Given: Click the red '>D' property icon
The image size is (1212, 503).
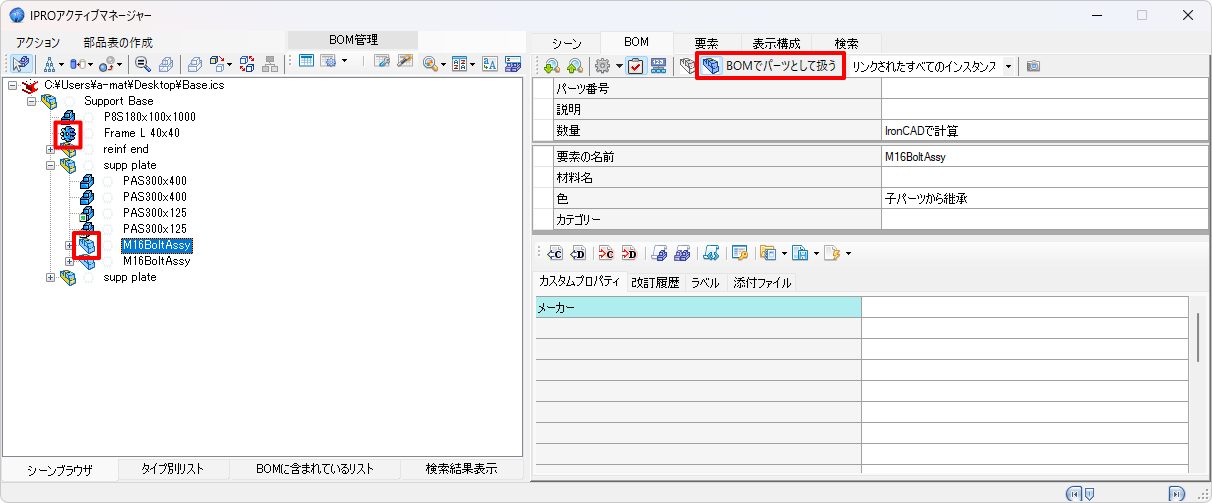Looking at the screenshot, I should pyautogui.click(x=629, y=253).
